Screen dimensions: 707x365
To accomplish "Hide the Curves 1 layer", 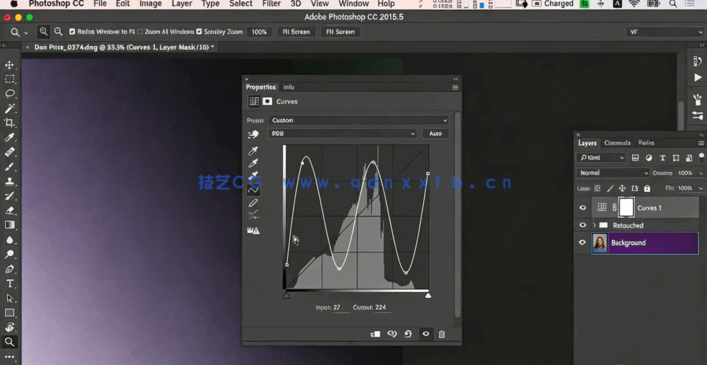I will click(583, 208).
